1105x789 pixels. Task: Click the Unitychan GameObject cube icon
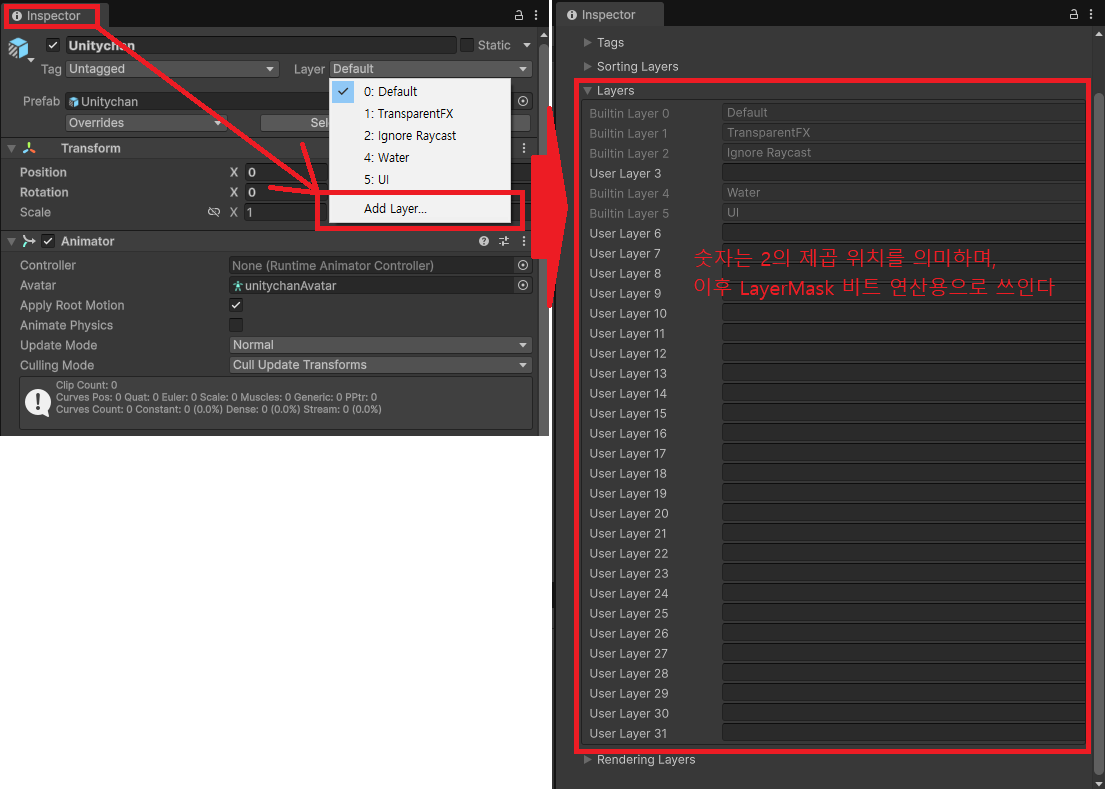[18, 49]
